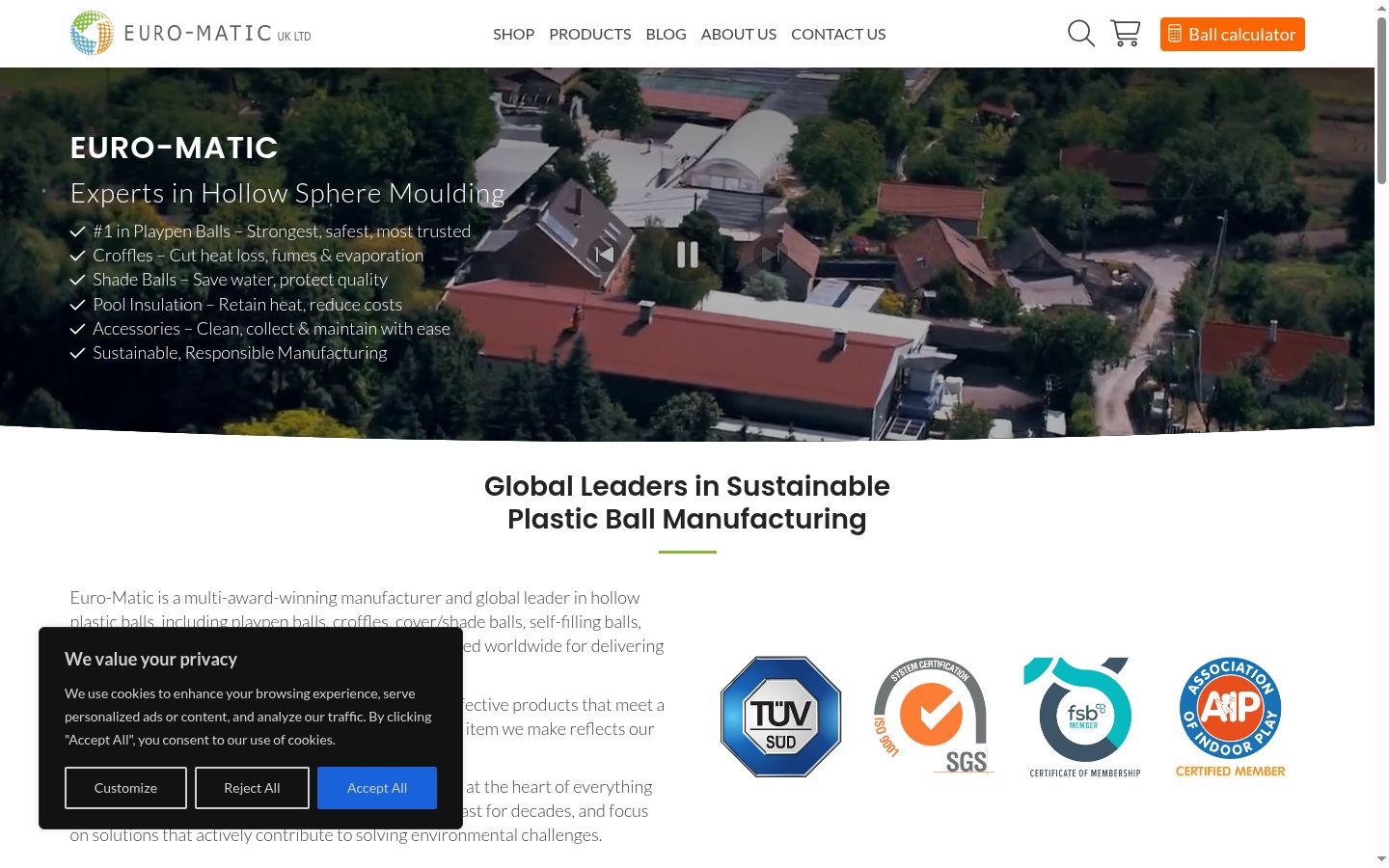Screen dimensions: 1389x868
Task: Open the shopping cart icon
Action: point(1126,34)
